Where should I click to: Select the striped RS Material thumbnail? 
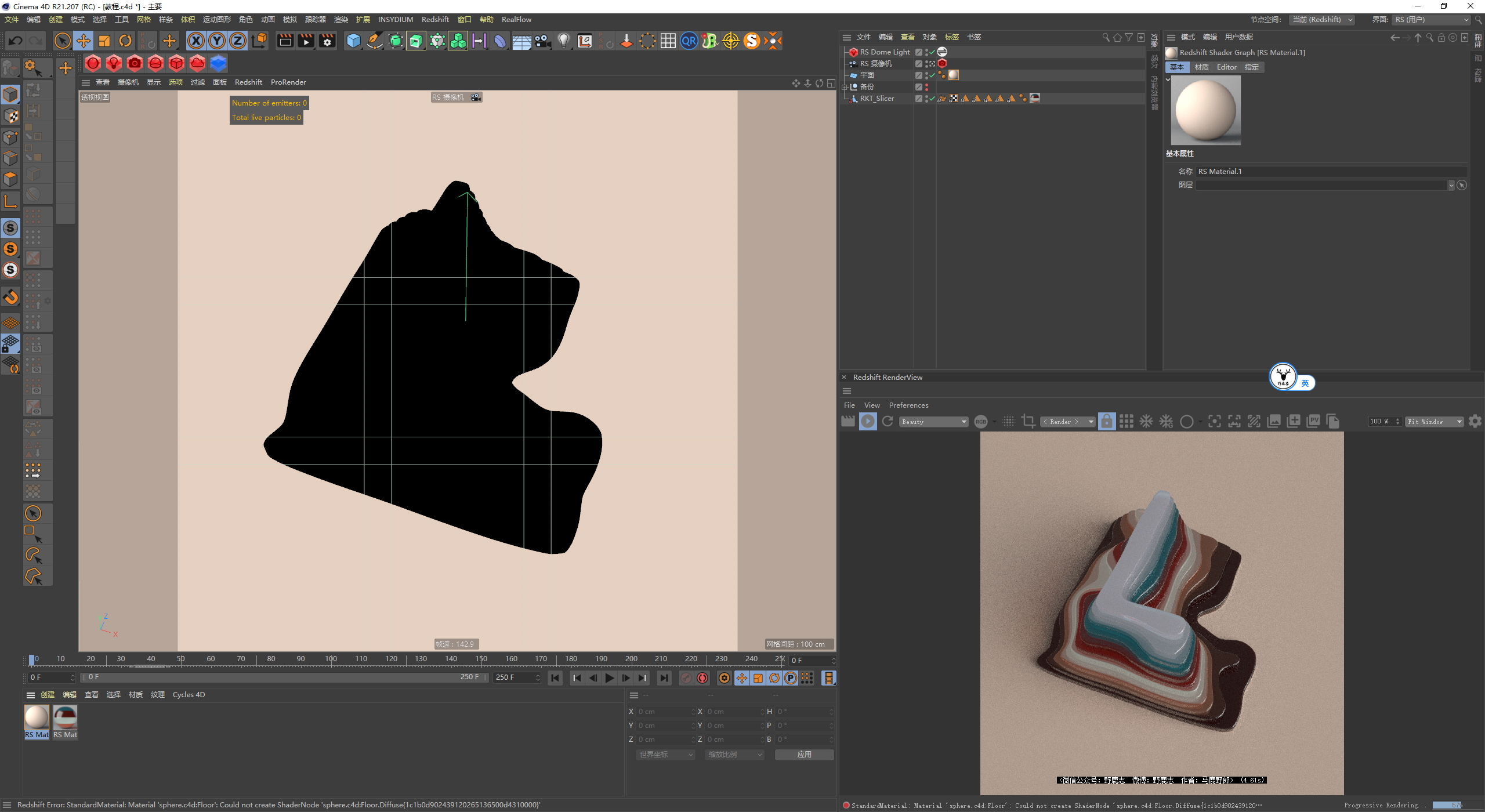pos(65,718)
